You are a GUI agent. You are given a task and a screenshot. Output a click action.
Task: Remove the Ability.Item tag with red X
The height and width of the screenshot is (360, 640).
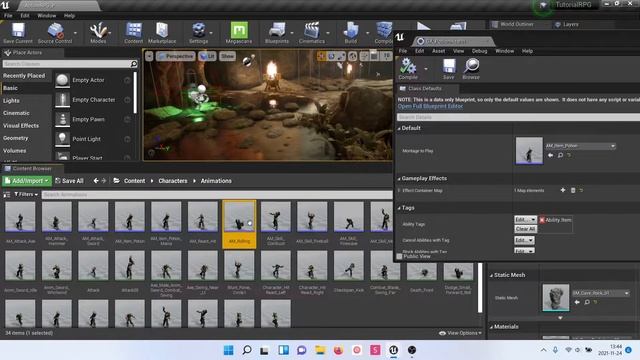542,220
